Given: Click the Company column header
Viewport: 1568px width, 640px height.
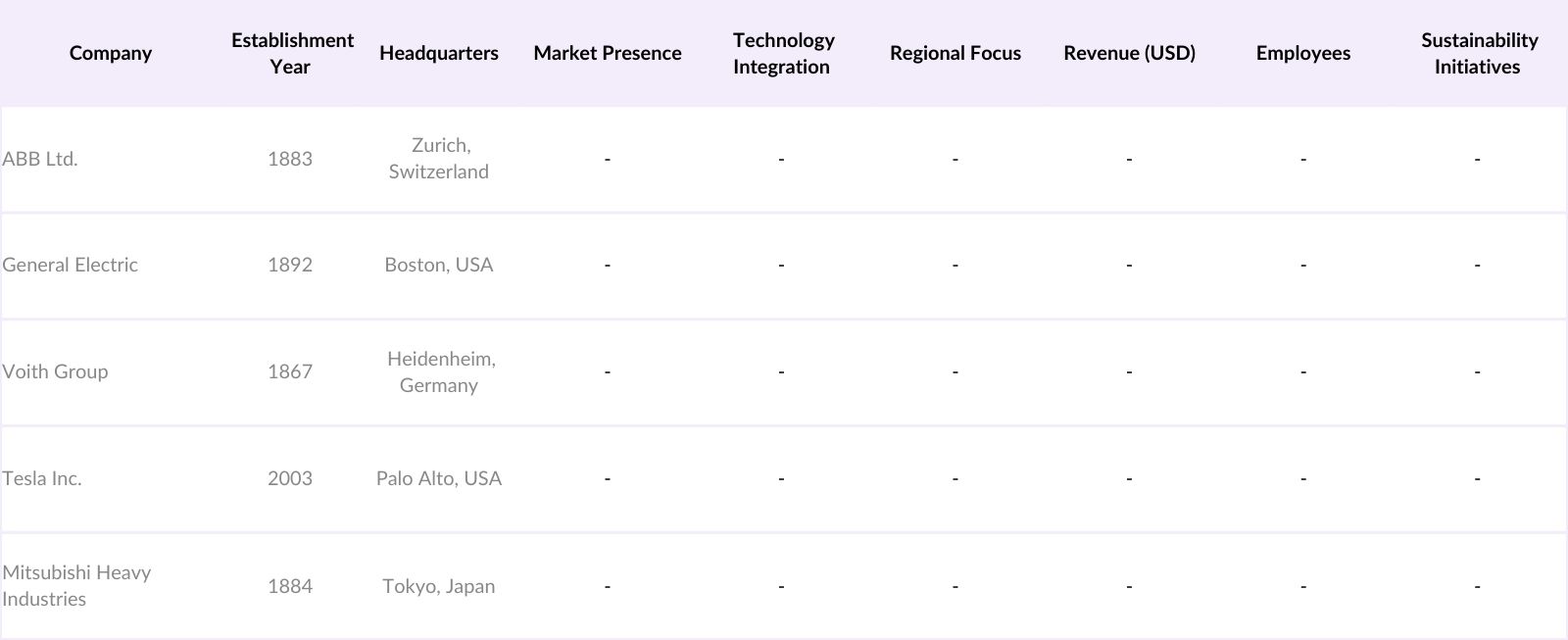Looking at the screenshot, I should pos(111,53).
